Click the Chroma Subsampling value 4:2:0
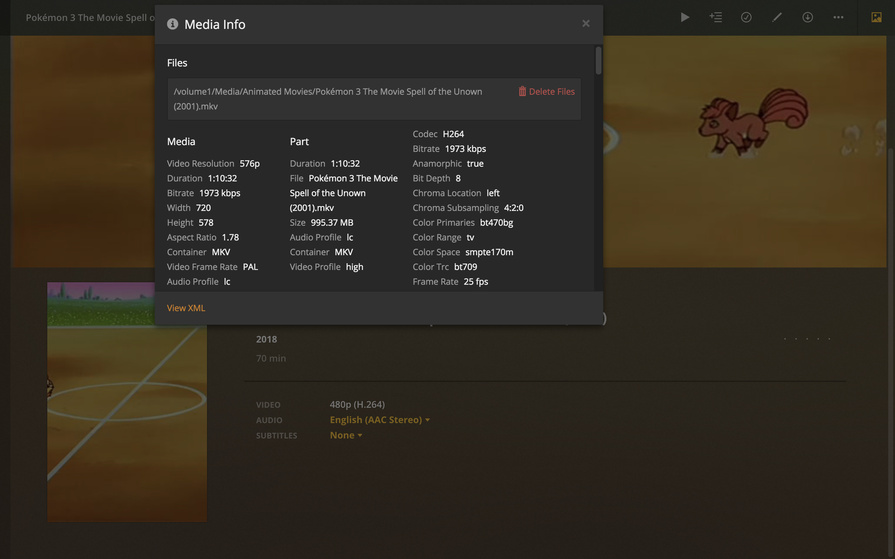 pyautogui.click(x=513, y=208)
